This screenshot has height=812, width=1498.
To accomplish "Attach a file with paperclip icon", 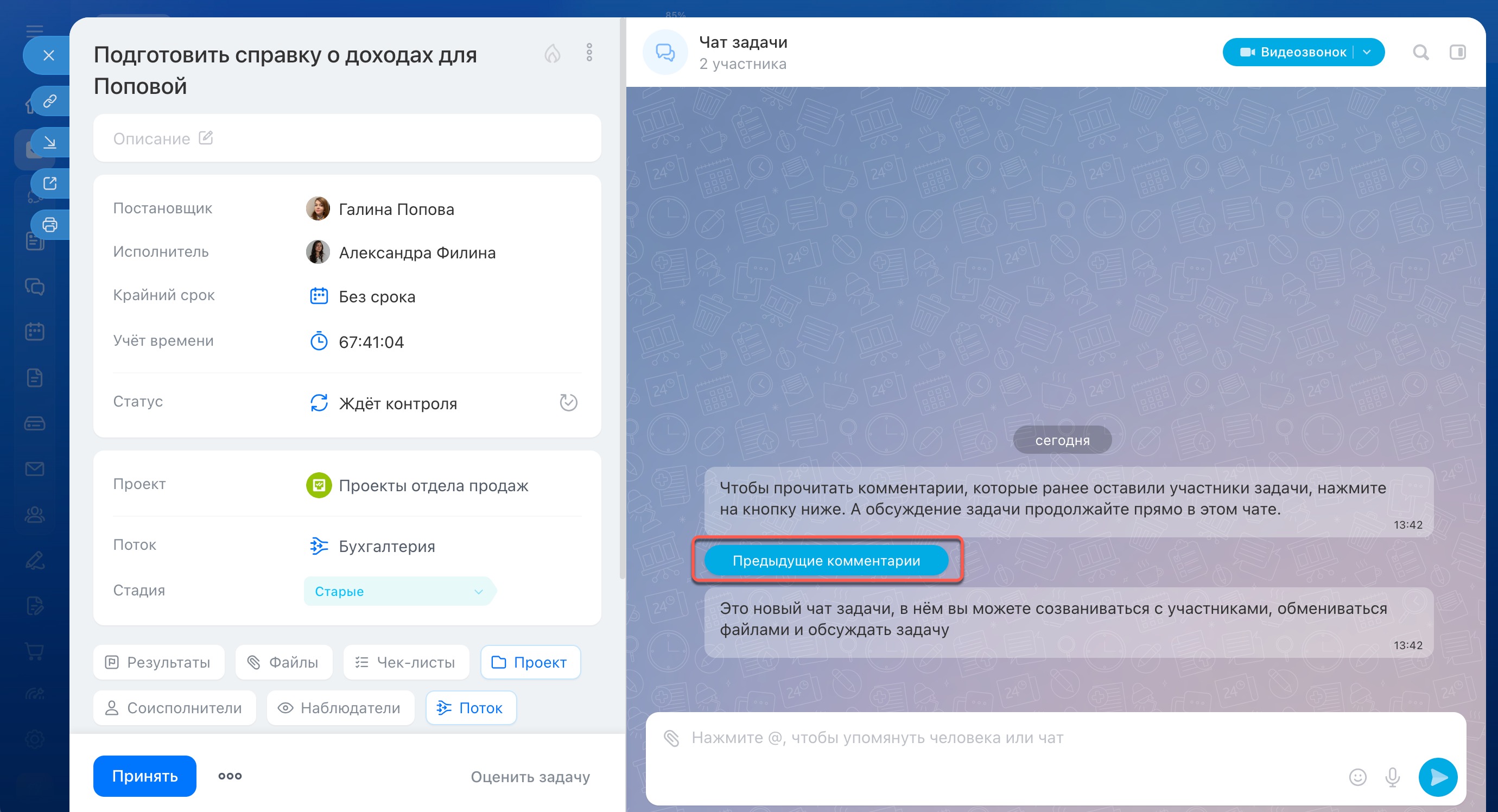I will click(x=672, y=738).
